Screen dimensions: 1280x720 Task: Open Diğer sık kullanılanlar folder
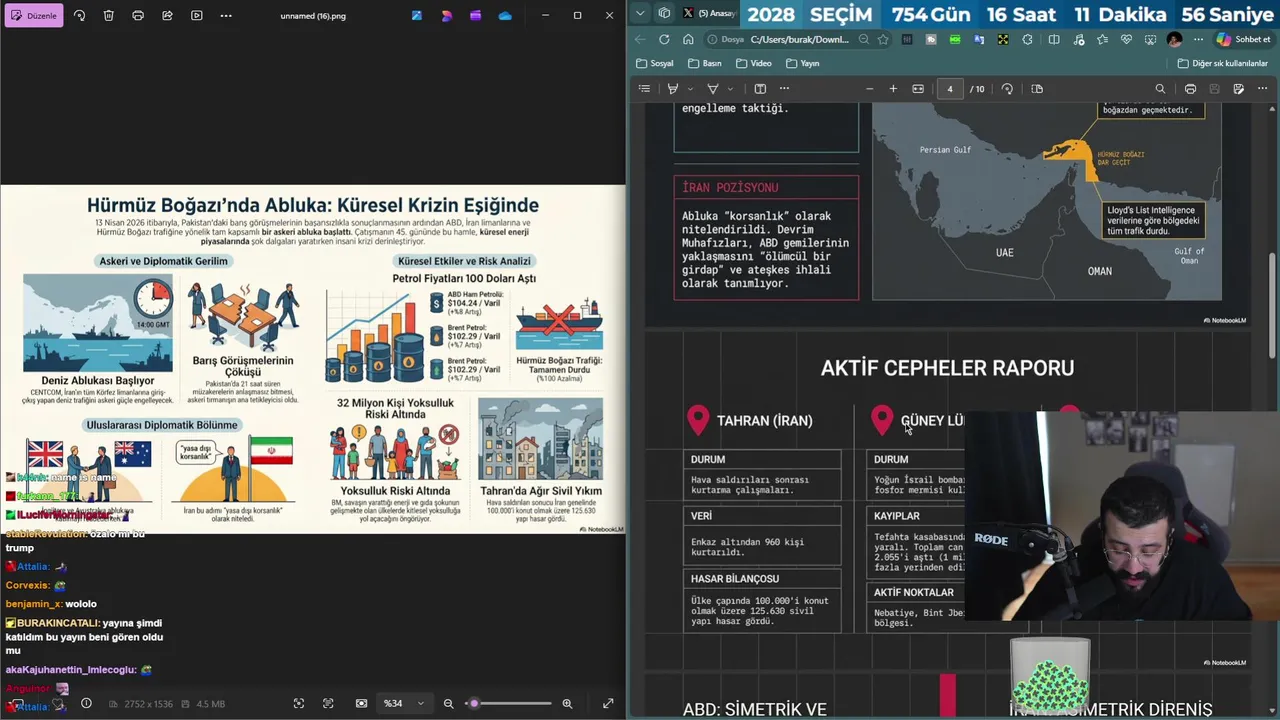point(1222,63)
